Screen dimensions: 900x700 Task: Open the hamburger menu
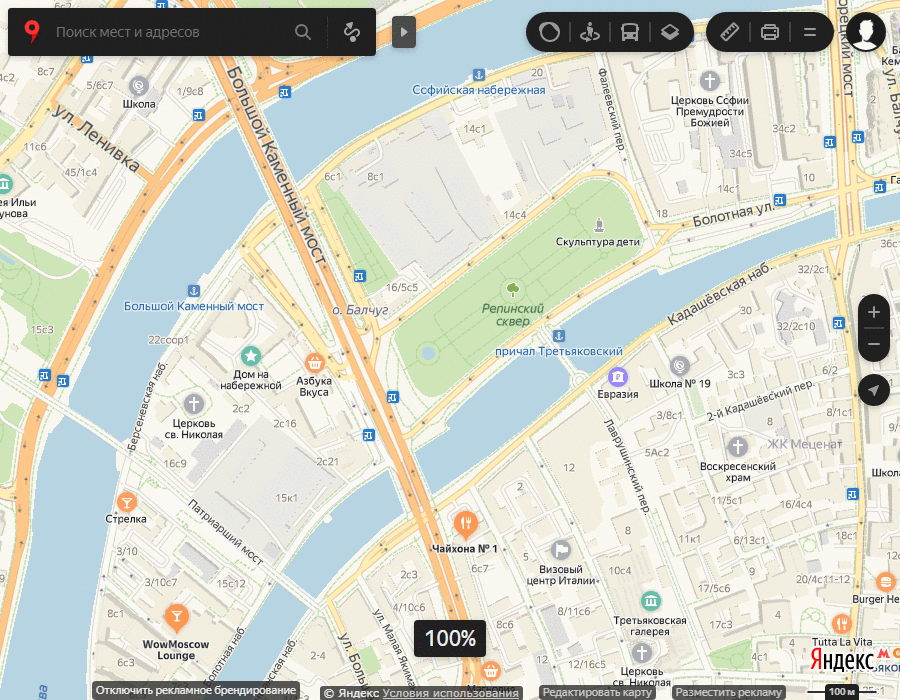click(810, 32)
